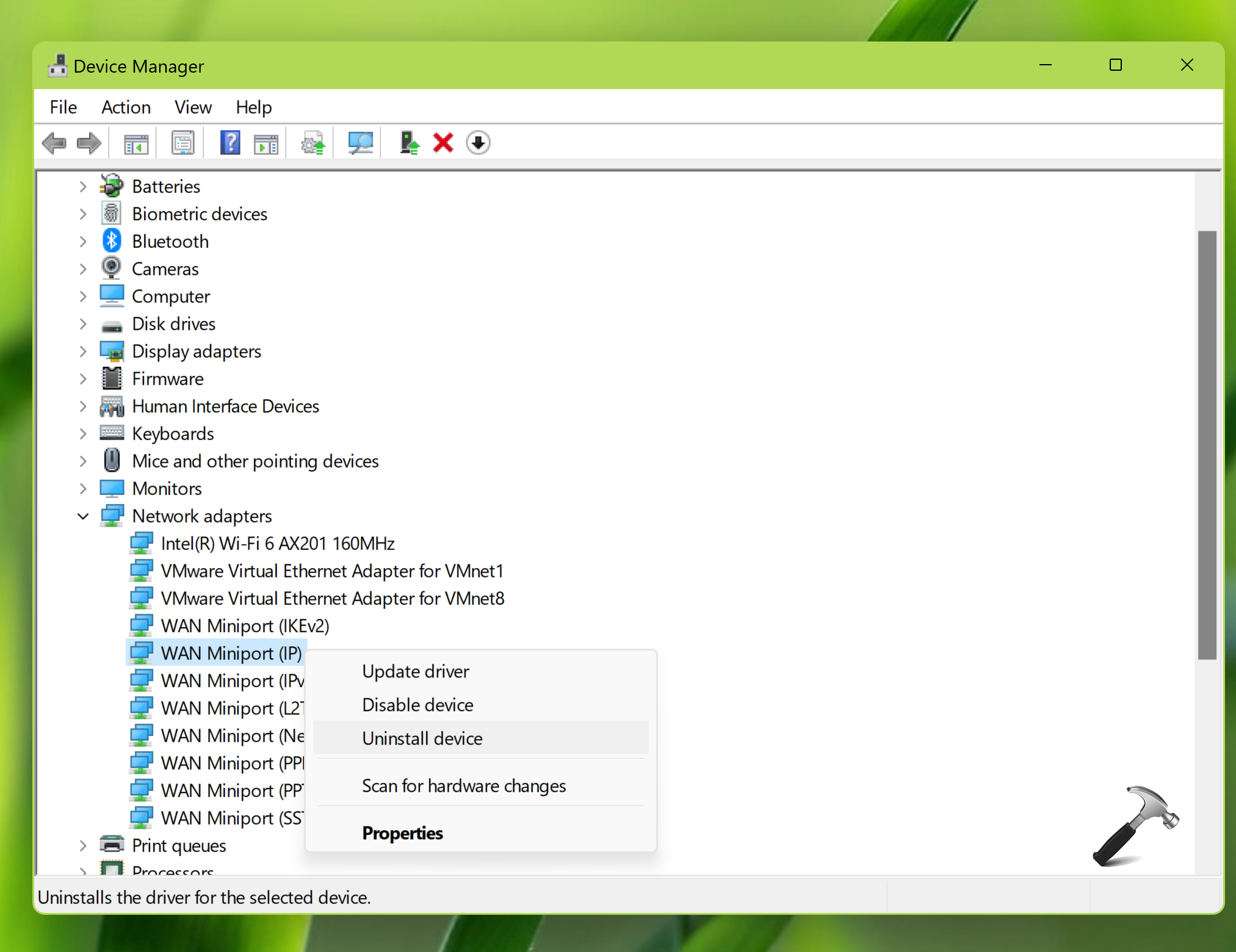Click the Back arrow toolbar icon
The width and height of the screenshot is (1236, 952).
54,143
